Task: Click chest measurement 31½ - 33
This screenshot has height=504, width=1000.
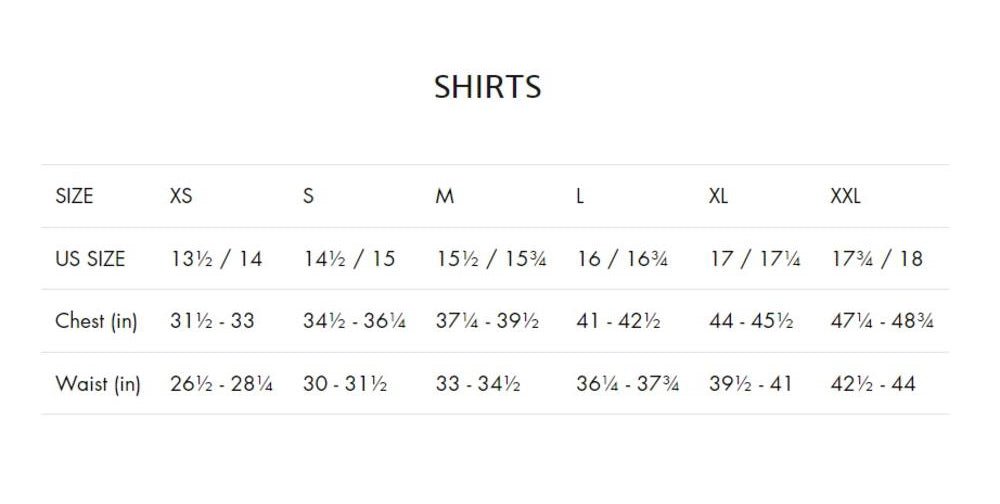Action: click(x=212, y=321)
